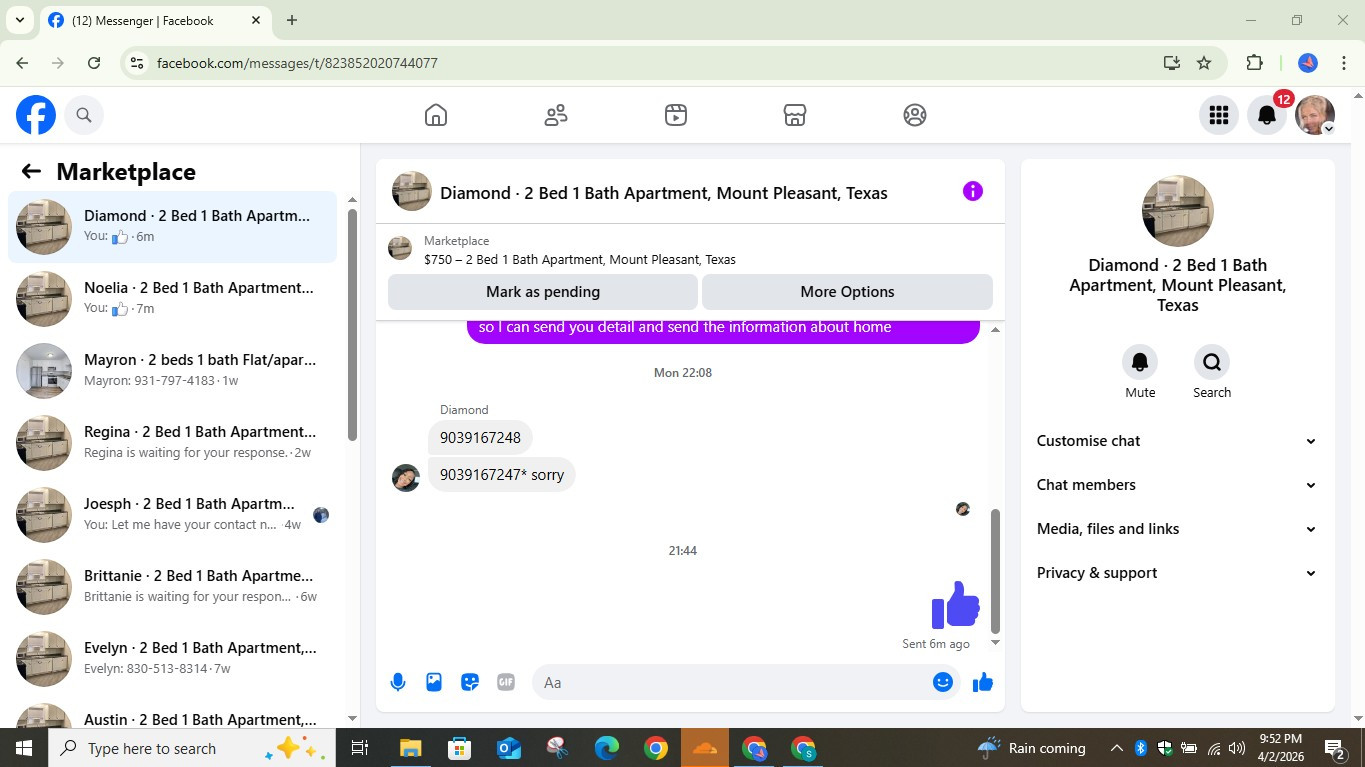
Task: Open the notifications bell with 12 badge
Action: [x=1267, y=115]
